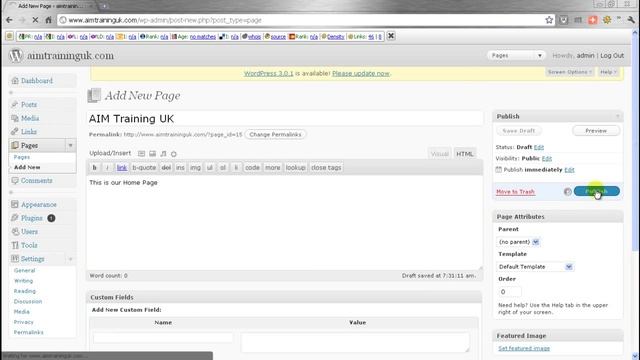640x360 pixels.
Task: Switch to the Visual editor tab
Action: 440,154
